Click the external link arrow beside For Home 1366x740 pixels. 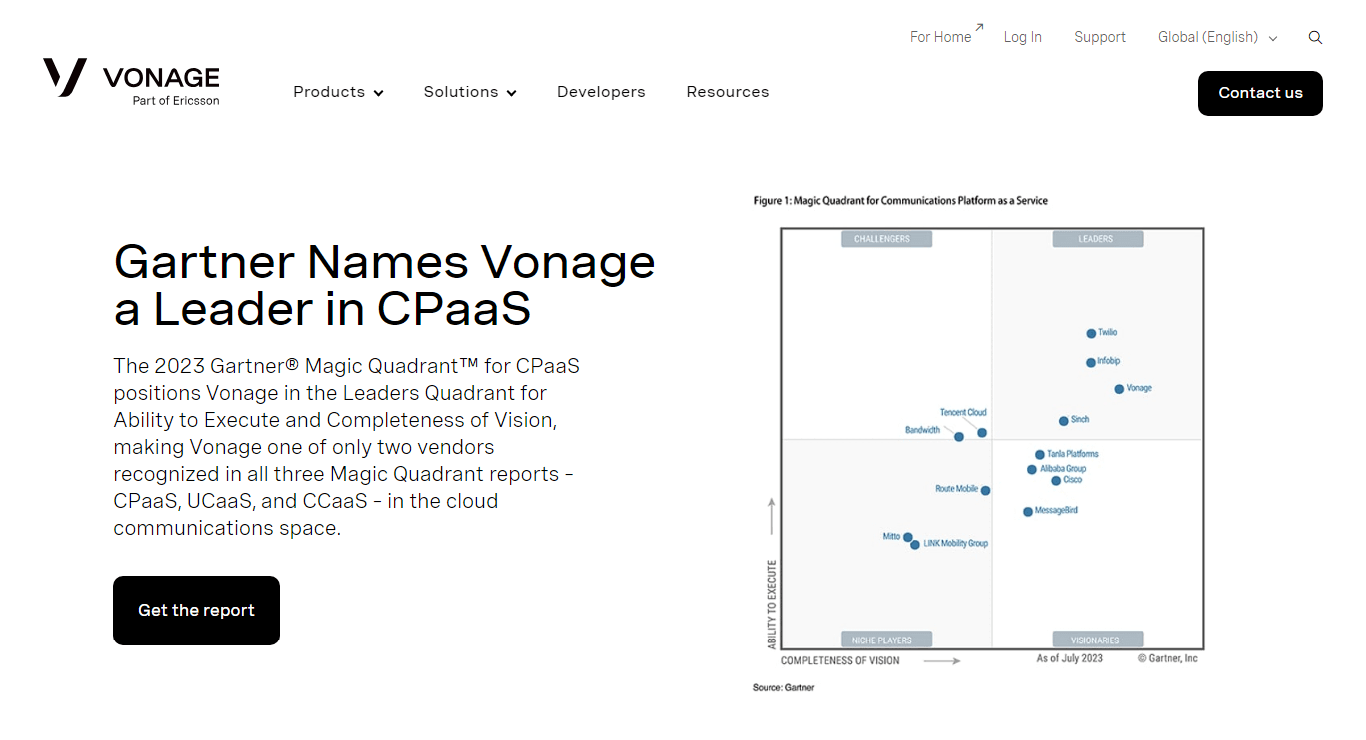978,29
